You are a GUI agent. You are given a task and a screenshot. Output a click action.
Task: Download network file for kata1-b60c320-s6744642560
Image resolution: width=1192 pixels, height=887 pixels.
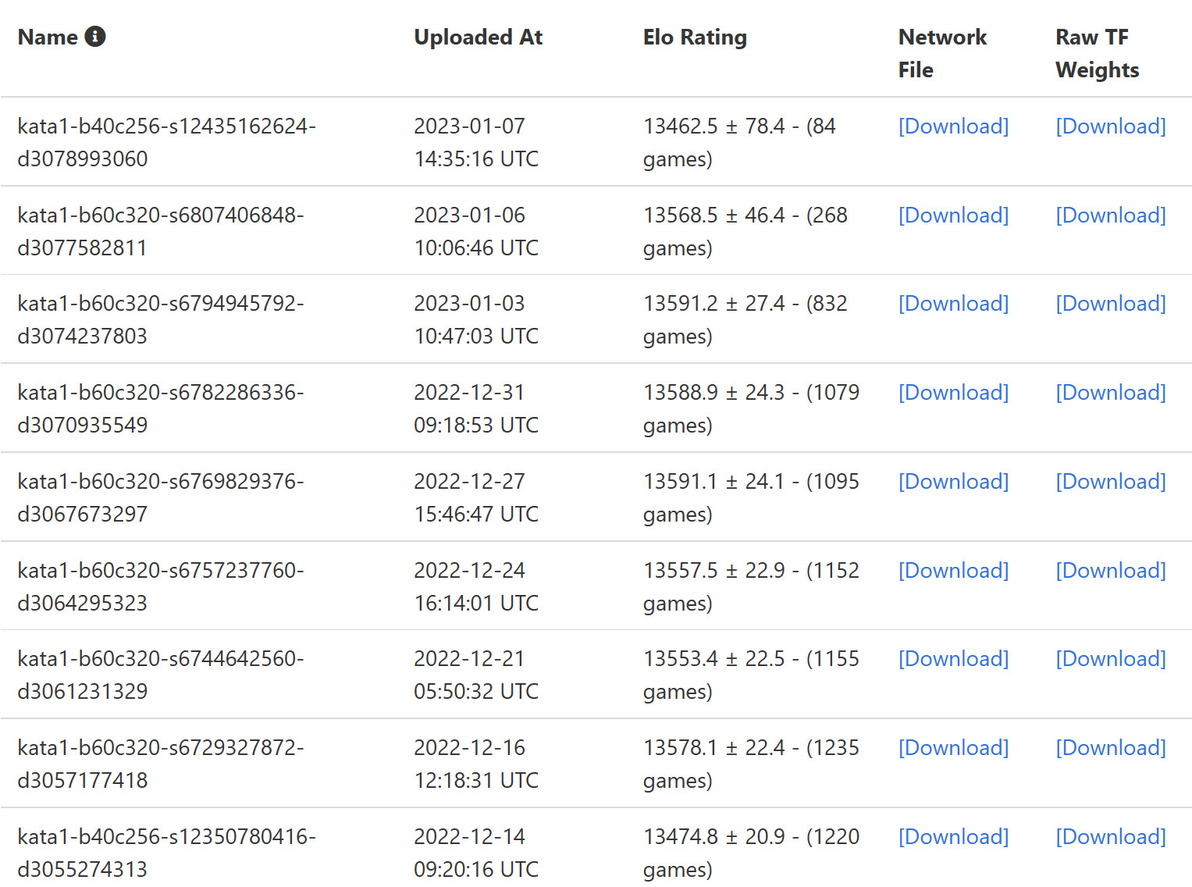[x=953, y=658]
